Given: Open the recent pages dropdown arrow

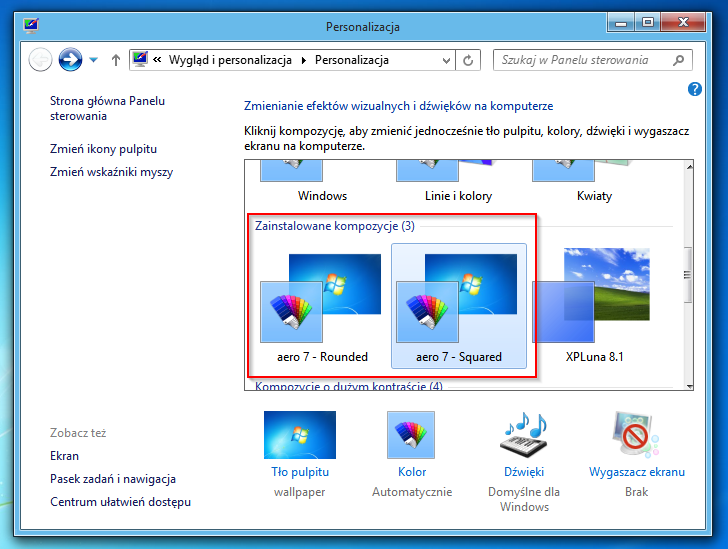Looking at the screenshot, I should pos(94,60).
